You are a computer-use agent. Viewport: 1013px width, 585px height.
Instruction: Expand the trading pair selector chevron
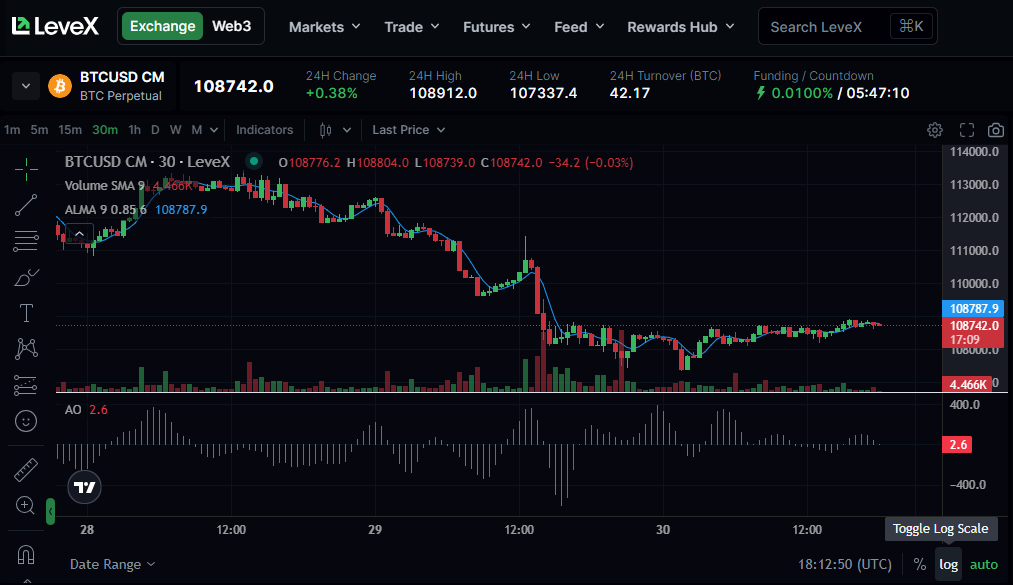[26, 86]
